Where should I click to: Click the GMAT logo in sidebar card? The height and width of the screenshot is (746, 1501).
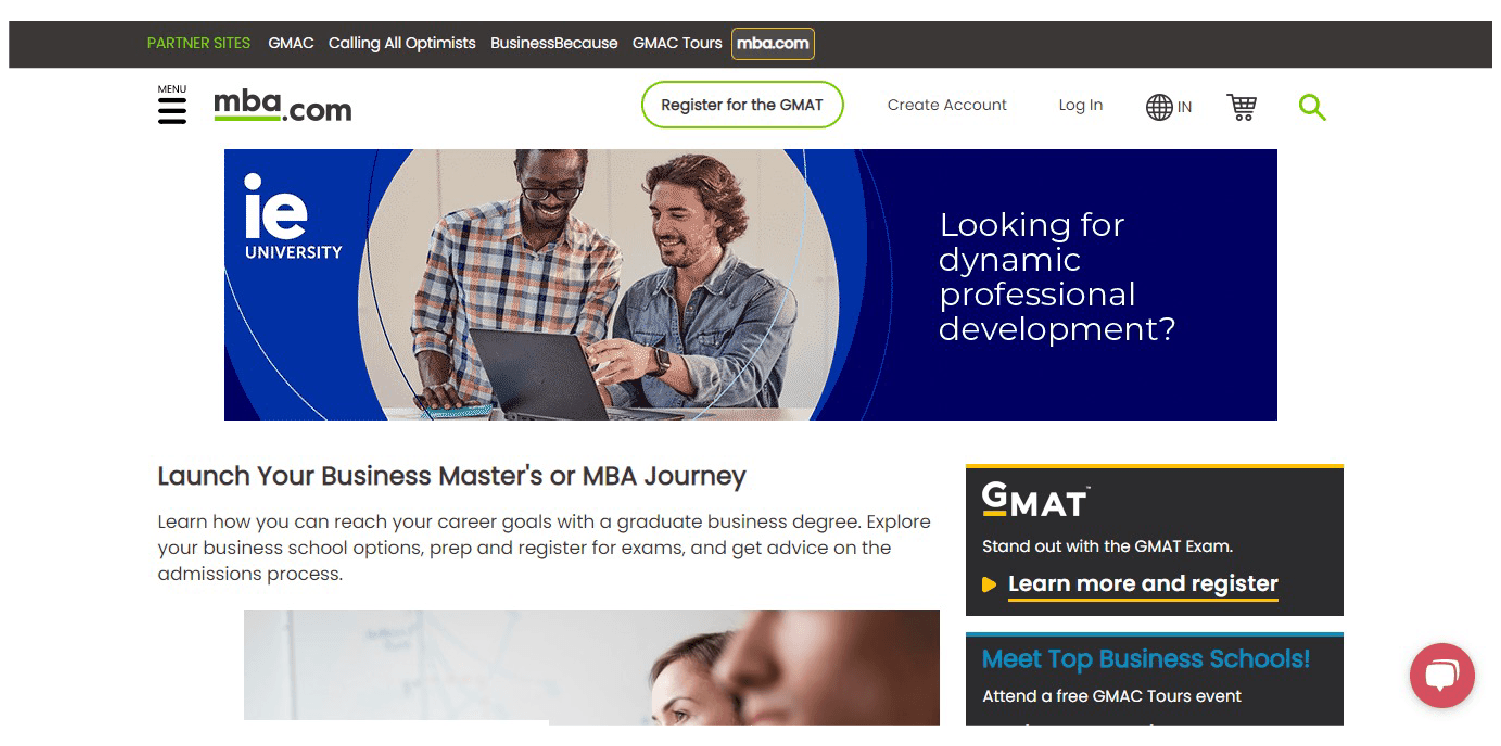pos(1035,500)
